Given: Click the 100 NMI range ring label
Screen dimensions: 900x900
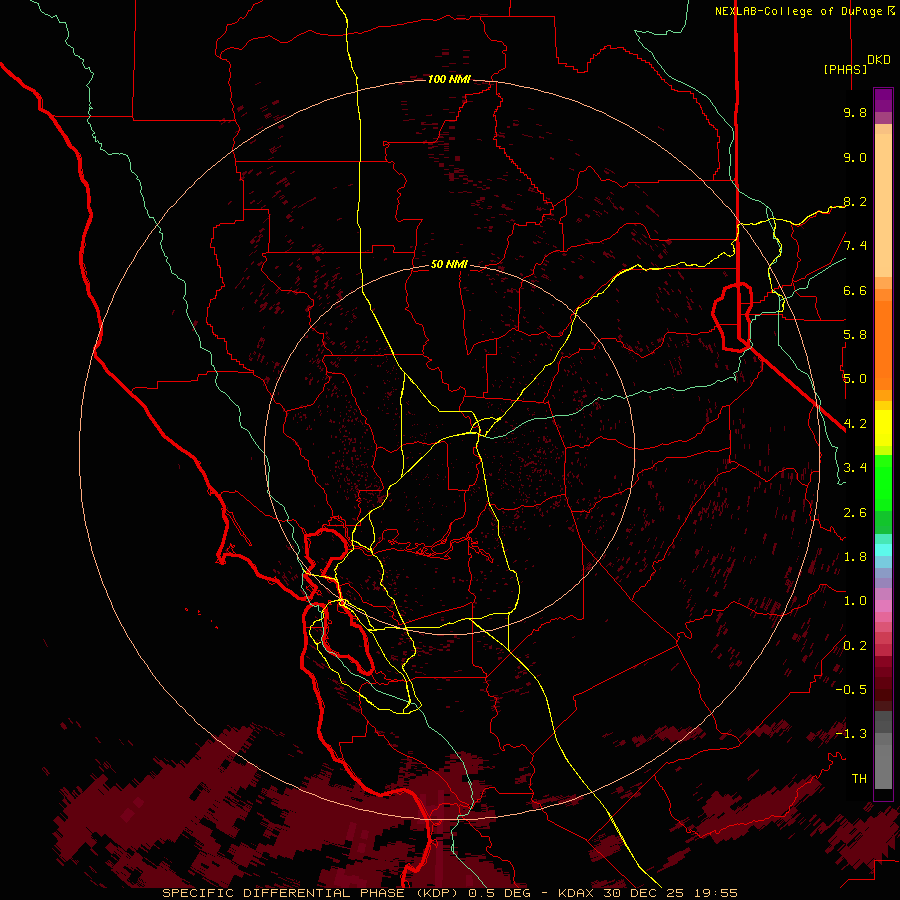Looking at the screenshot, I should pos(449,79).
